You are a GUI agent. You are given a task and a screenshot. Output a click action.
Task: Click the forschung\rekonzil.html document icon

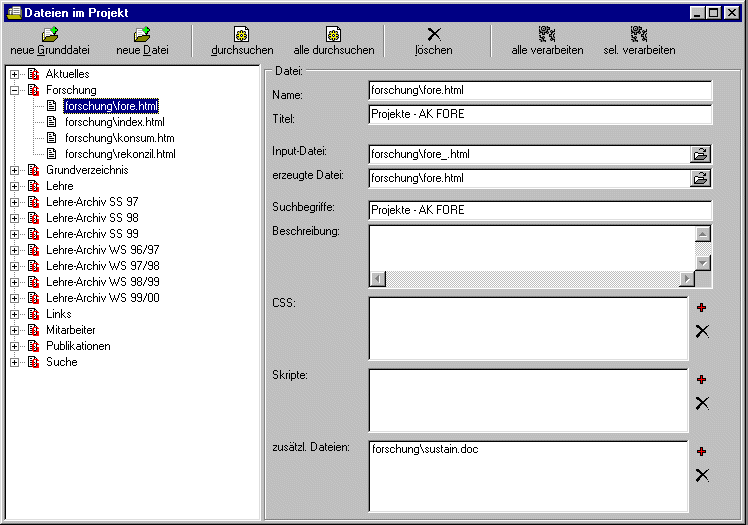52,154
